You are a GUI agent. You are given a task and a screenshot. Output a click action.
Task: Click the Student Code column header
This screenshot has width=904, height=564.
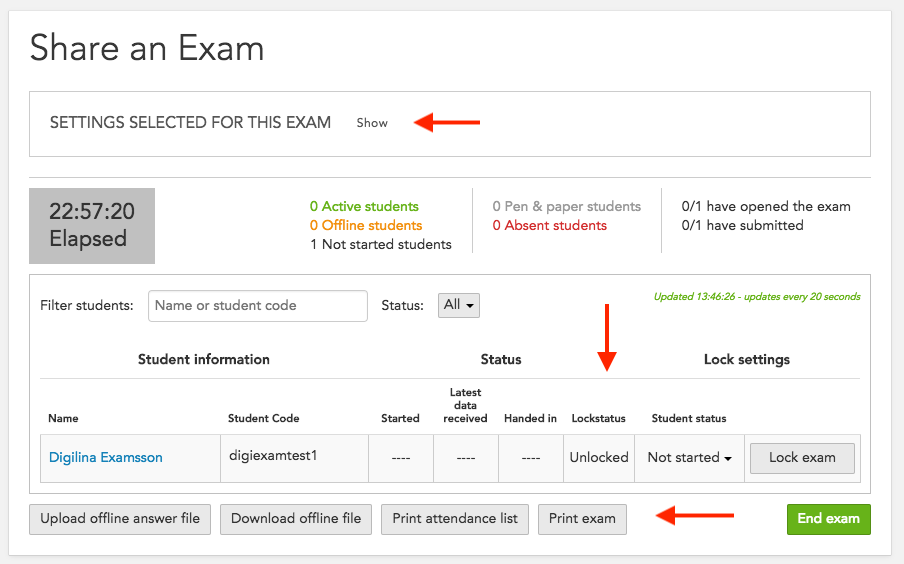coord(263,418)
